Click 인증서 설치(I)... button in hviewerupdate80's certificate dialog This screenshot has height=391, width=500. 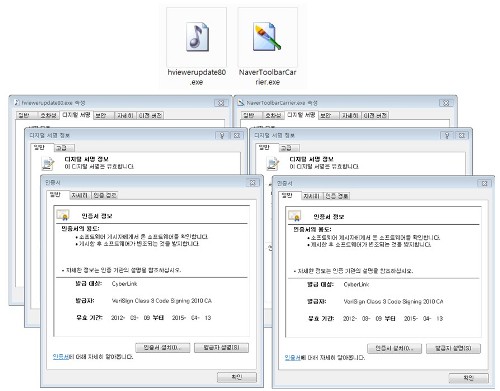point(163,348)
